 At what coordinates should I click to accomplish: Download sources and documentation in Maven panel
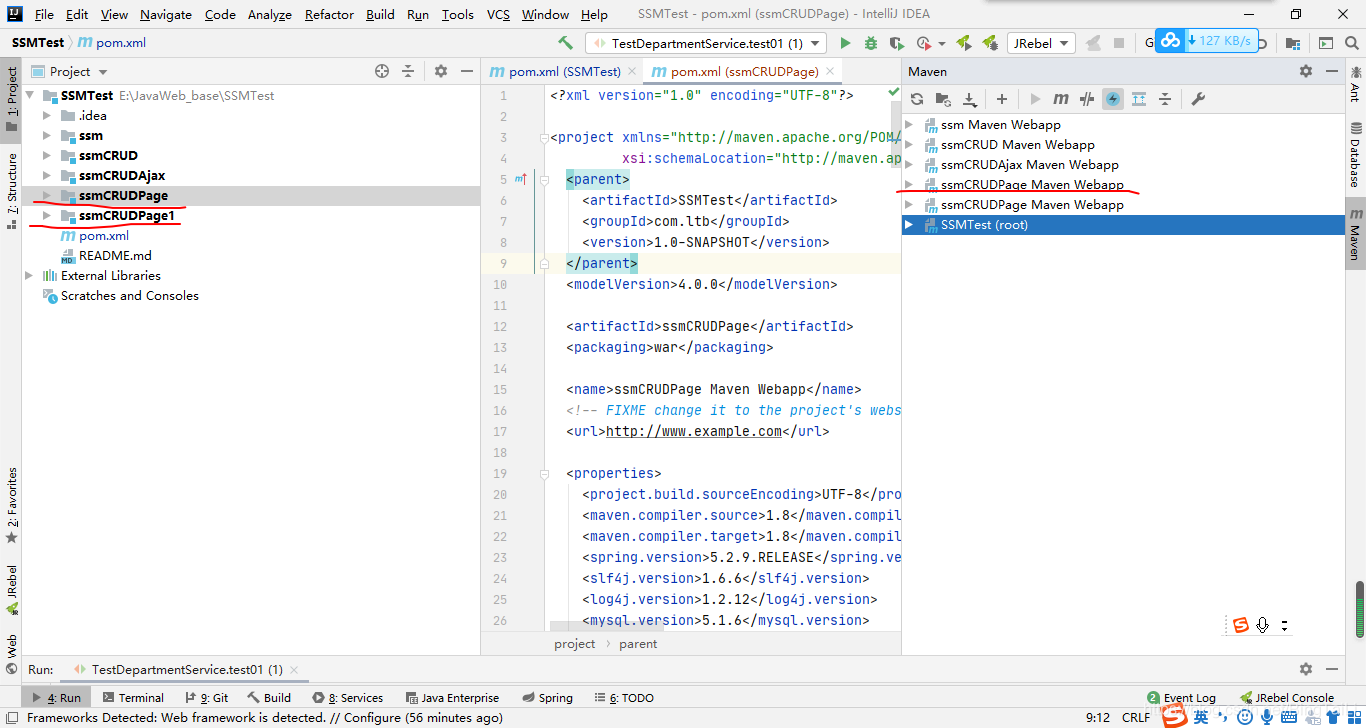click(969, 99)
